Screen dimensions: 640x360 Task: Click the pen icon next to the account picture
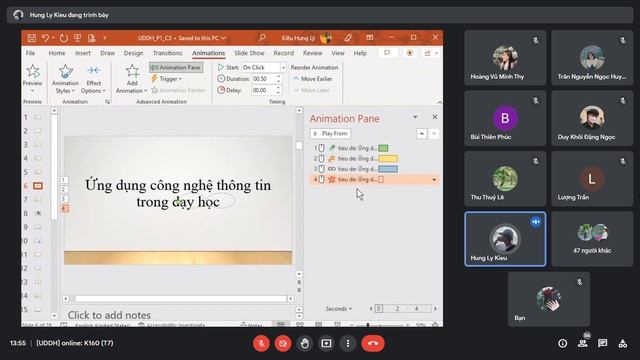point(348,38)
